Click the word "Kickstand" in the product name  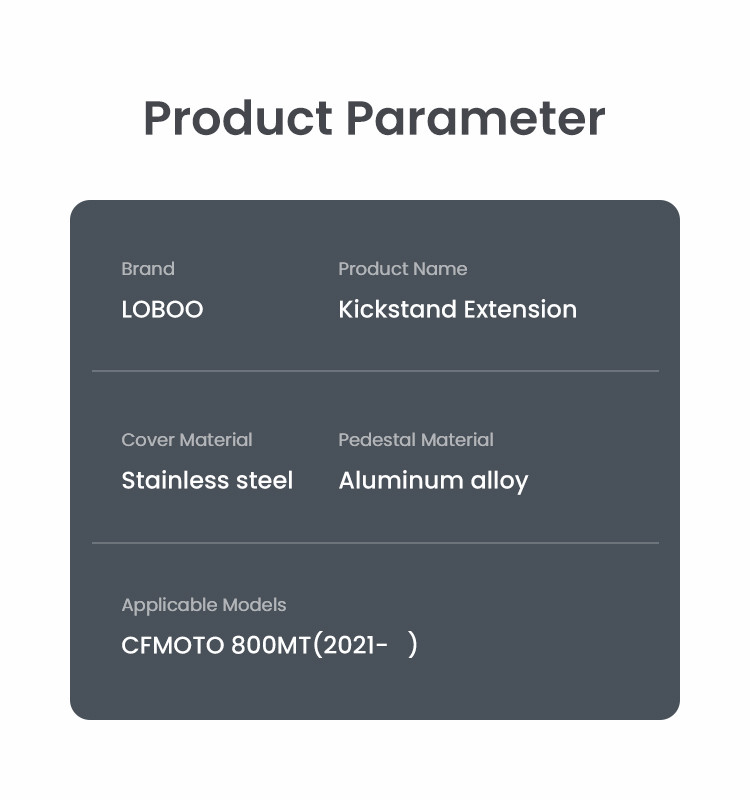(x=397, y=310)
